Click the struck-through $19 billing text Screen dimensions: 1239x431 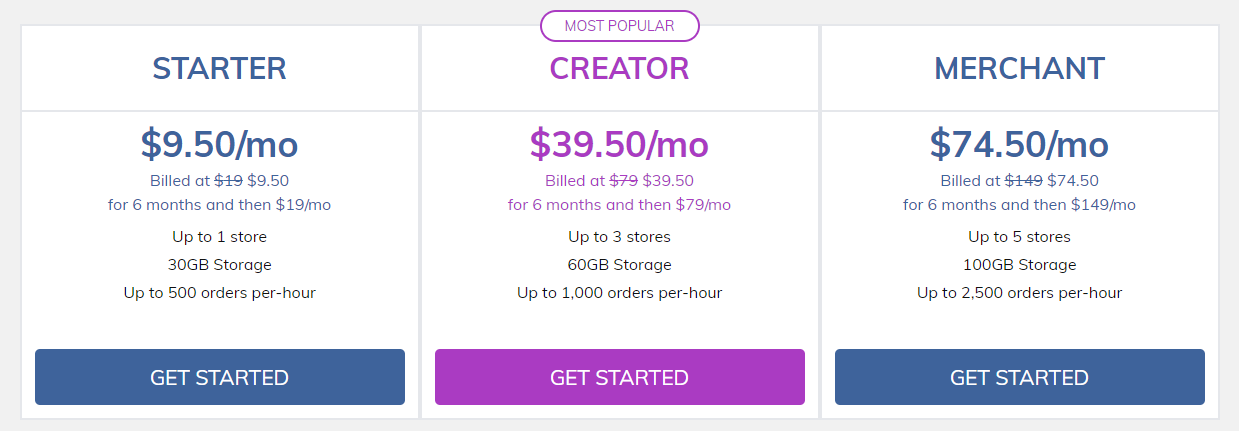[x=229, y=181]
